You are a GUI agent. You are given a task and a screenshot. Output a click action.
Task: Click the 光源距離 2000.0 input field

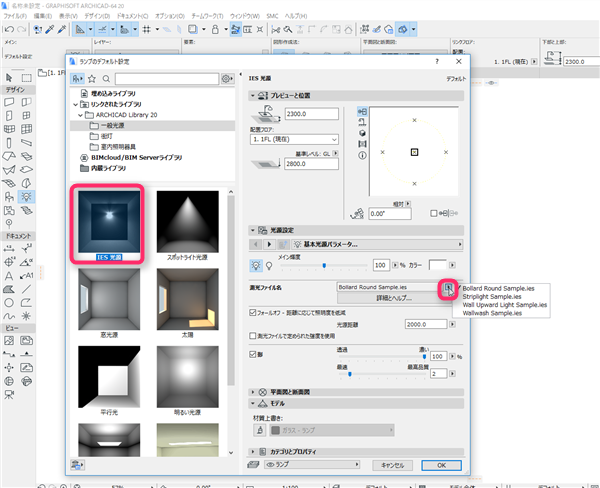(x=426, y=324)
